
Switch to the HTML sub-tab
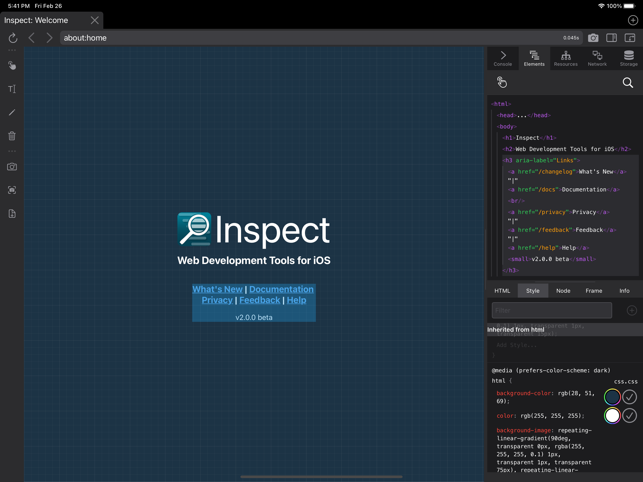coord(502,290)
